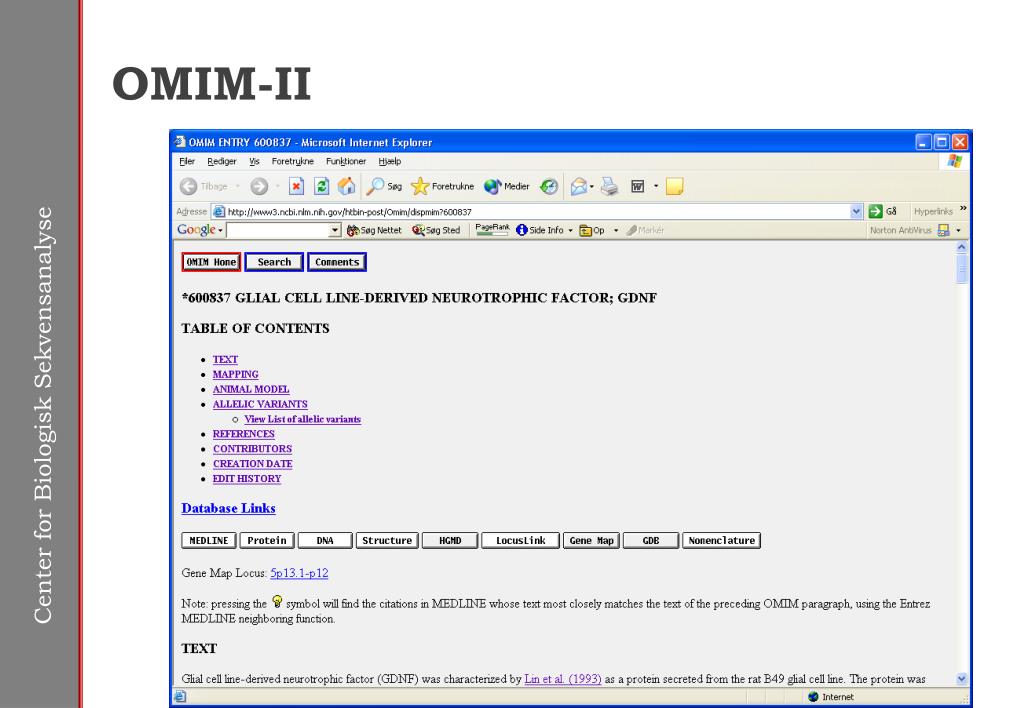Click Edit with Word icon

[x=637, y=187]
